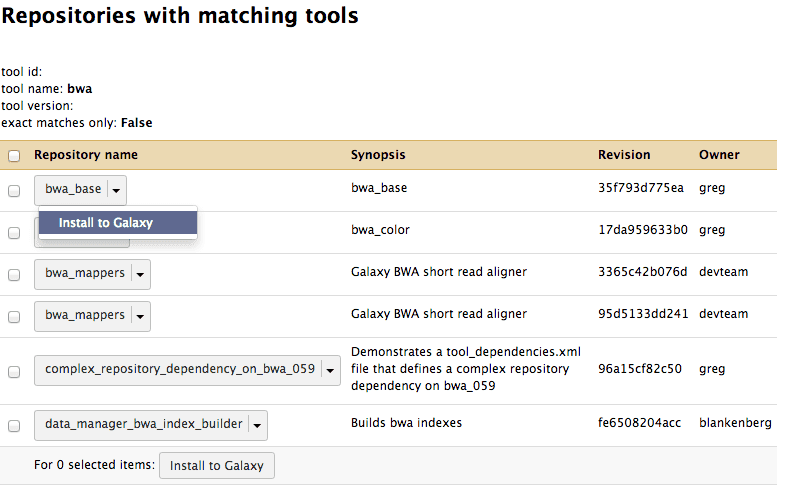Click the complex_repository_dependency_on_bwa_059 repository name
This screenshot has width=786, height=496.
click(180, 370)
